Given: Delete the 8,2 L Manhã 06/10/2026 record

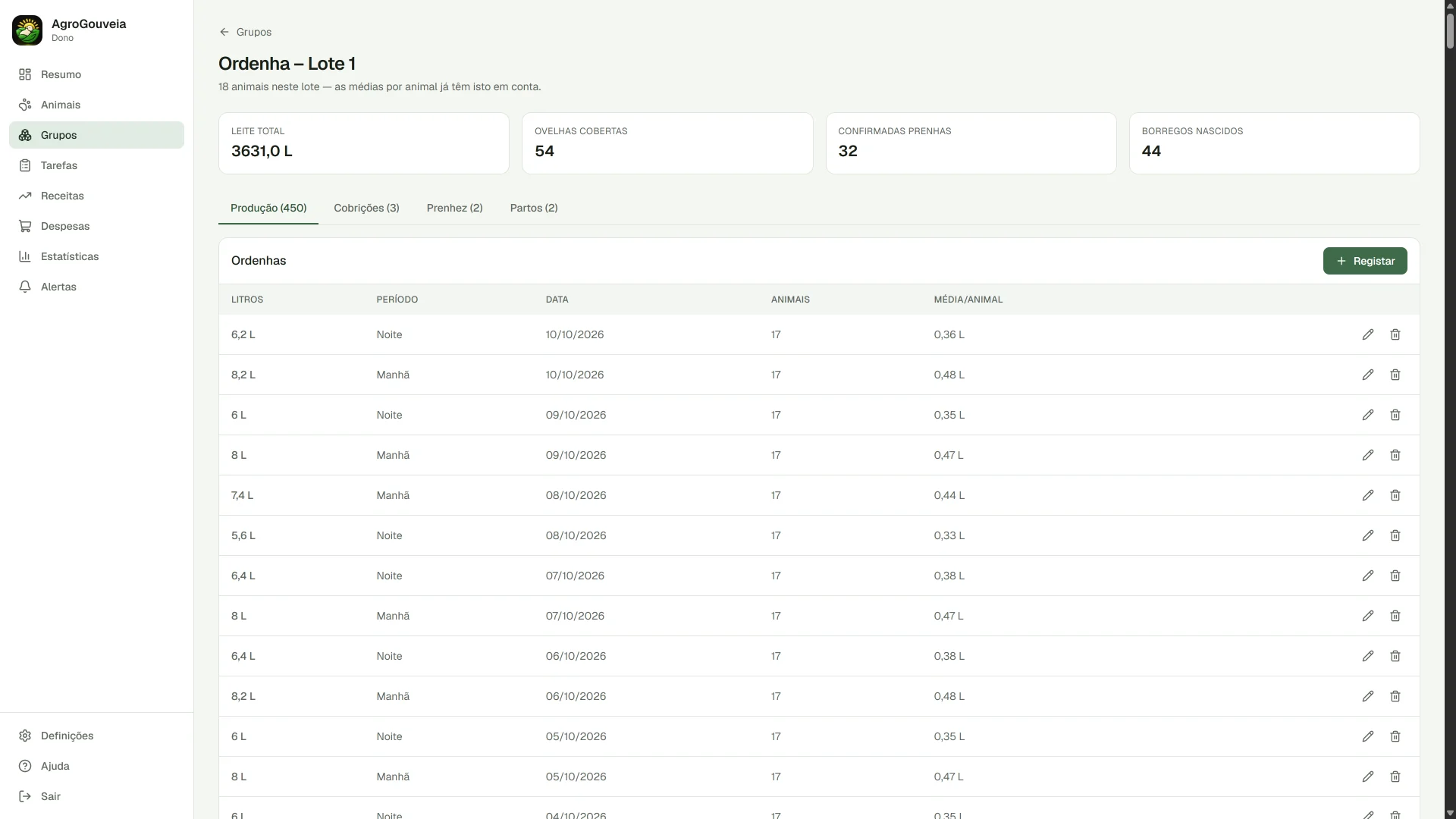Looking at the screenshot, I should (1395, 696).
